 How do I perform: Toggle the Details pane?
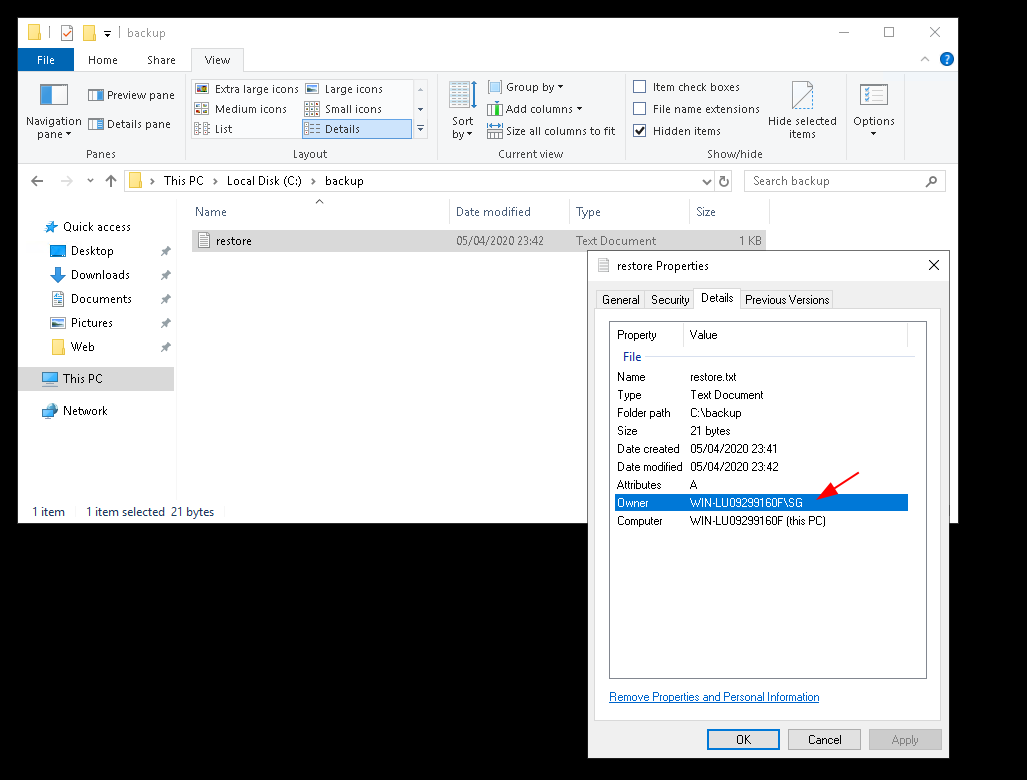[x=129, y=124]
